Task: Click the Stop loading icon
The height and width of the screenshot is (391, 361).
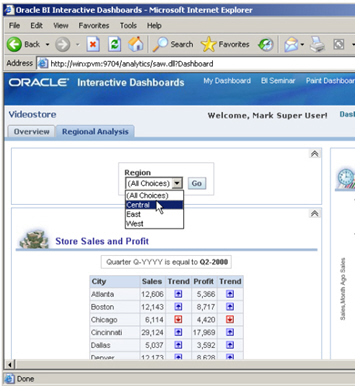Action: (x=93, y=44)
